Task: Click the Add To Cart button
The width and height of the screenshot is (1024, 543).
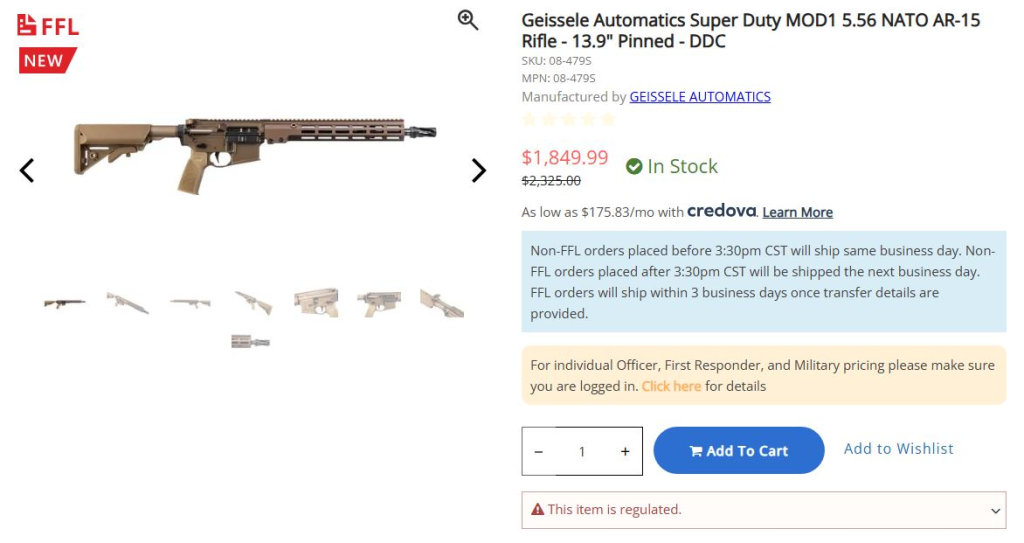Action: [x=738, y=451]
